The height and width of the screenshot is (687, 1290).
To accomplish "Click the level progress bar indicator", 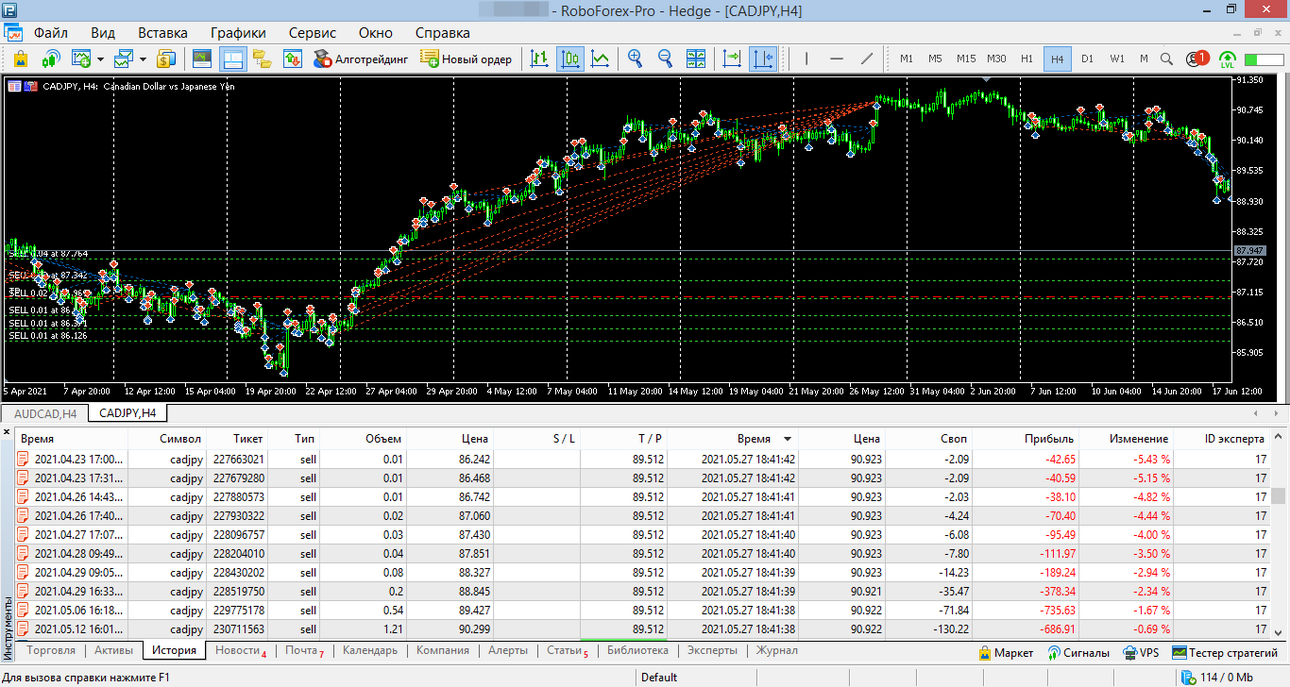I will (x=1264, y=59).
